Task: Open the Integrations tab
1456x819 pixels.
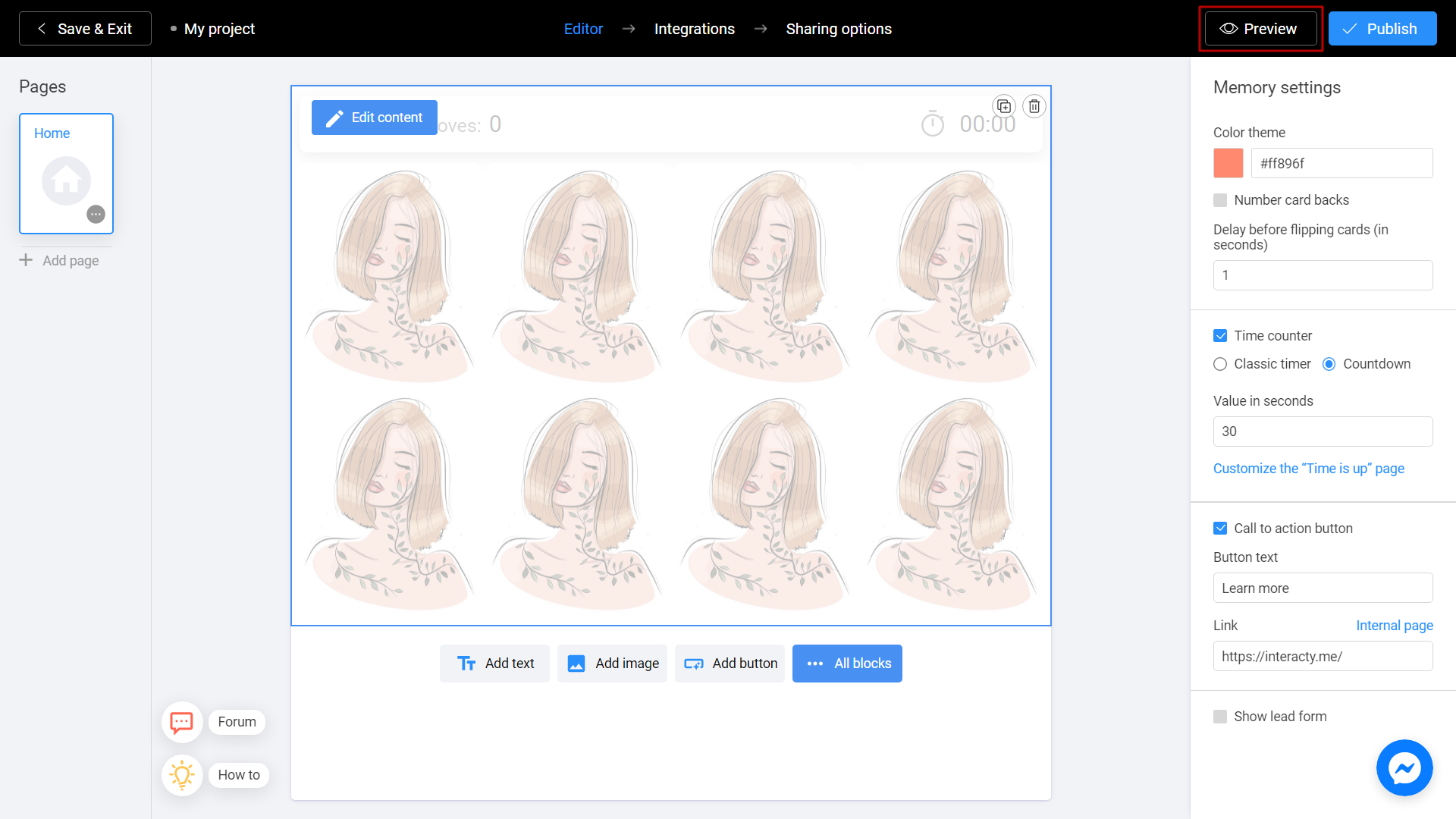Action: 694,29
